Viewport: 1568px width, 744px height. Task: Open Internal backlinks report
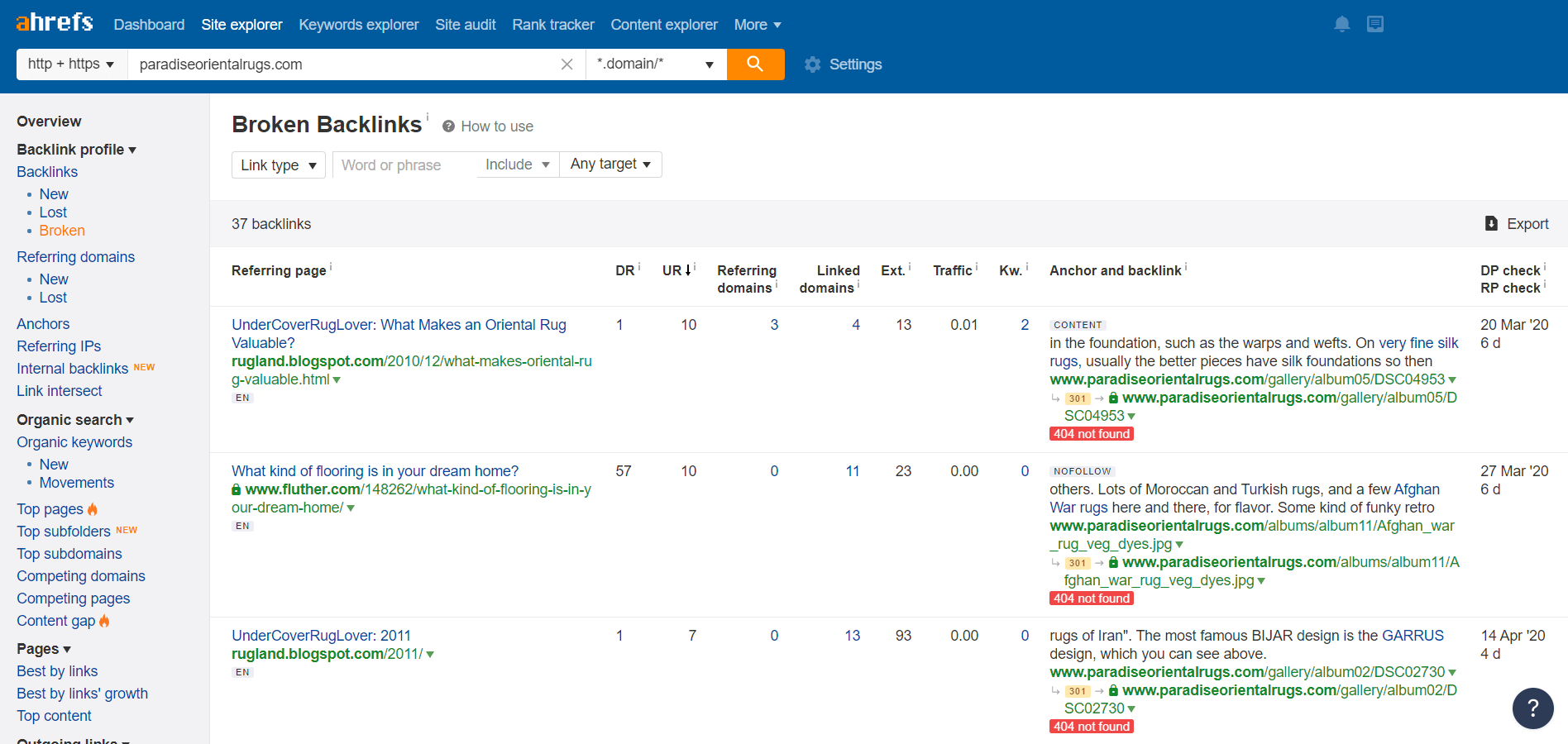tap(72, 369)
